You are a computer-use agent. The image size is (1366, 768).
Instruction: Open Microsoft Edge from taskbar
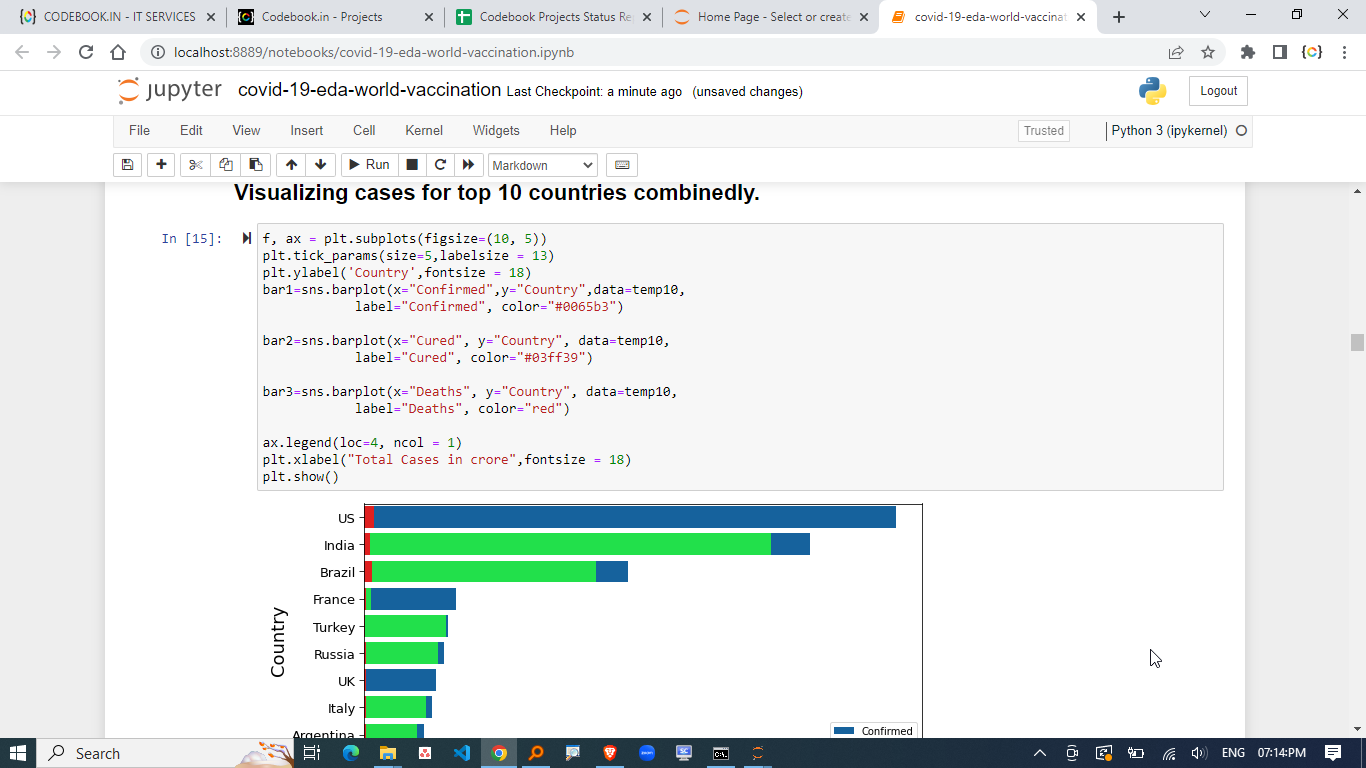coord(350,753)
